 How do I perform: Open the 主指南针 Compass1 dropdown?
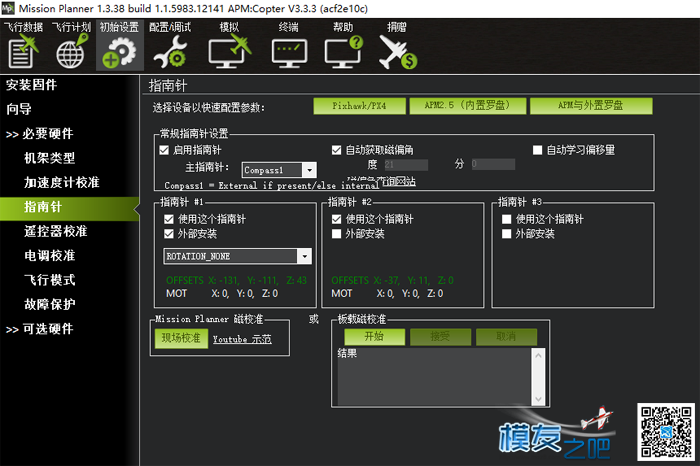[279, 170]
